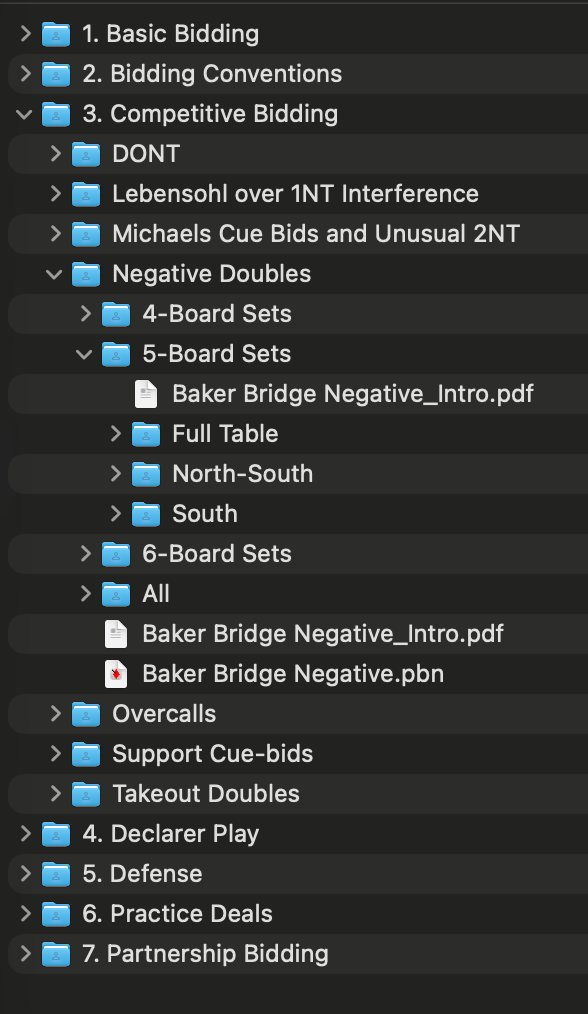Collapse the Negative Doubles folder
This screenshot has width=588, height=1014.
[x=55, y=273]
